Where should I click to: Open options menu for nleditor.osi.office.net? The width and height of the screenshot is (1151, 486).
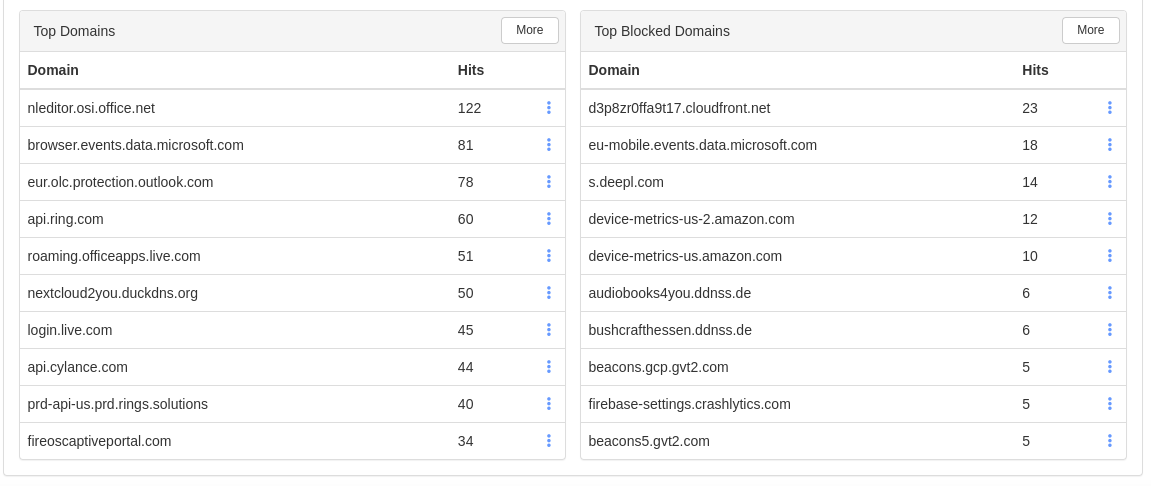coord(548,108)
